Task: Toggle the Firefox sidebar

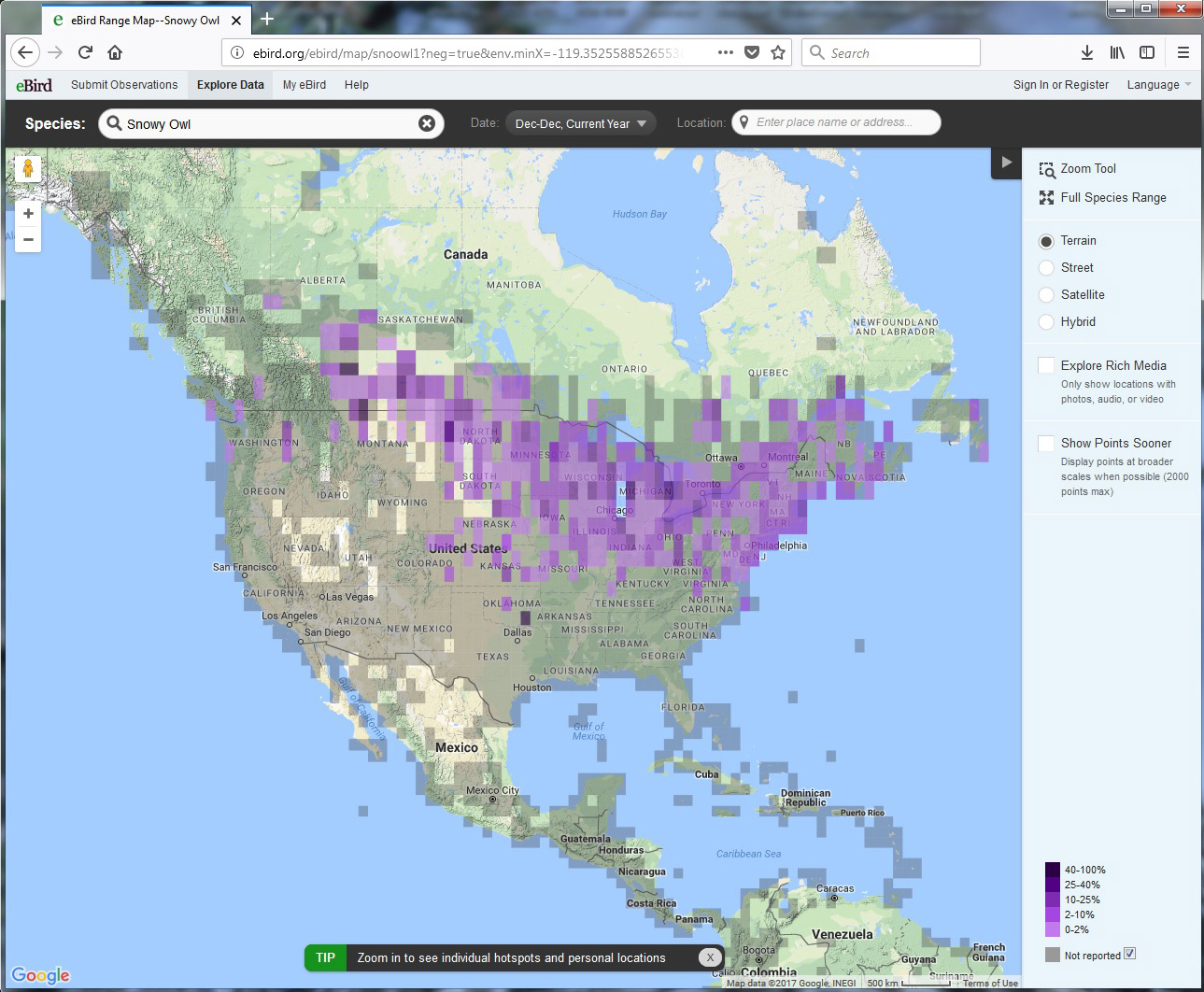Action: 1147,52
